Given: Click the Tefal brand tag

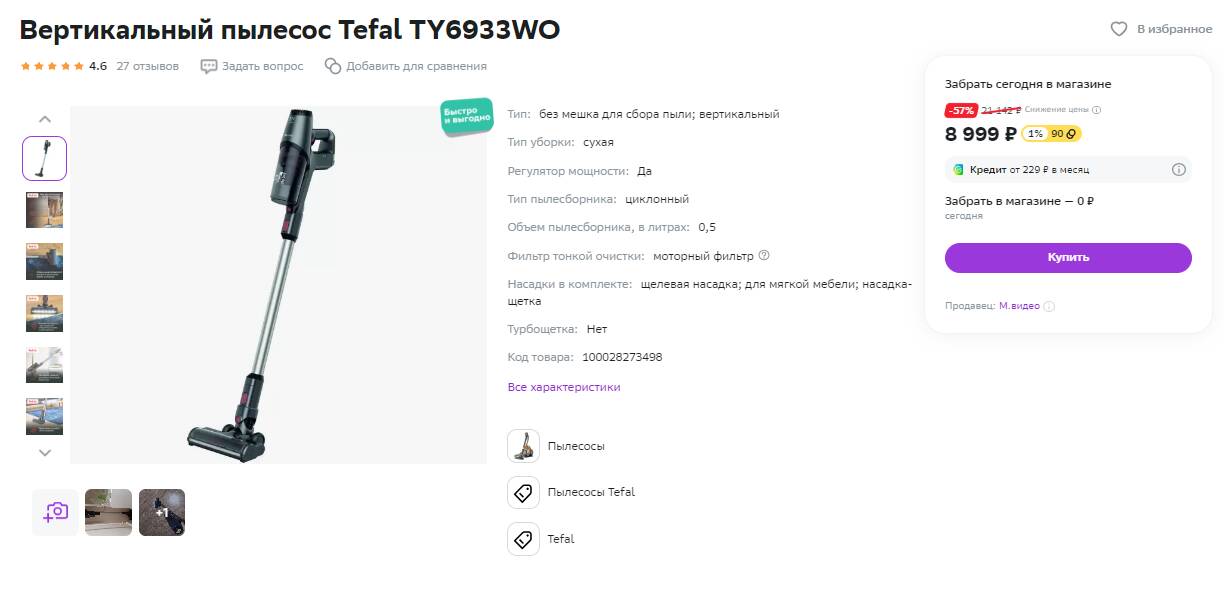Looking at the screenshot, I should coord(561,539).
